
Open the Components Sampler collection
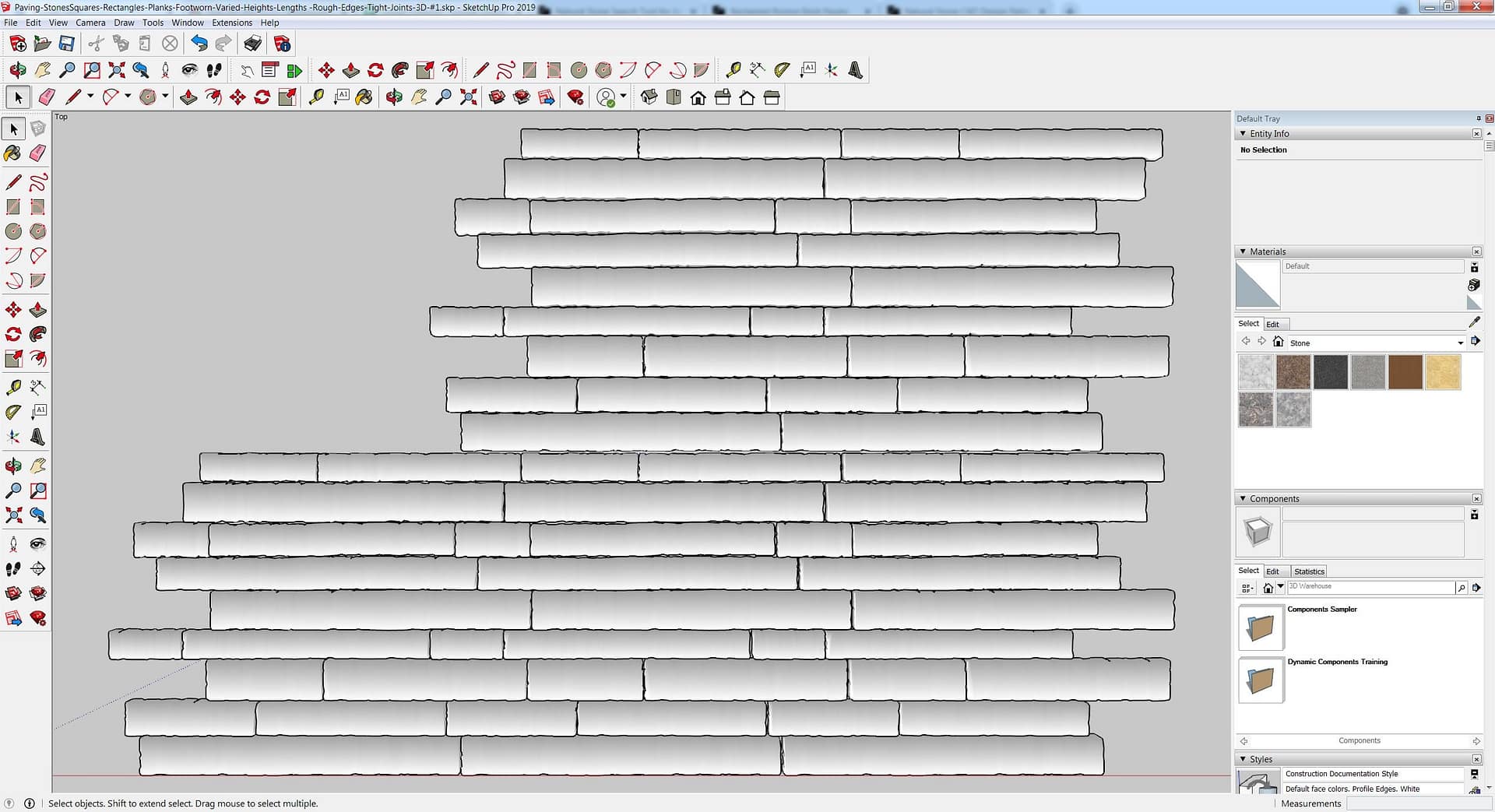click(1261, 627)
